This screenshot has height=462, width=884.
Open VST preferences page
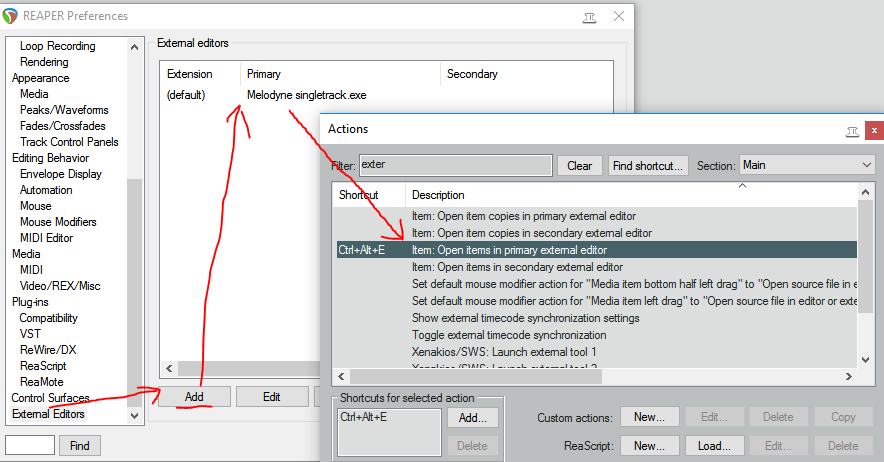point(30,334)
